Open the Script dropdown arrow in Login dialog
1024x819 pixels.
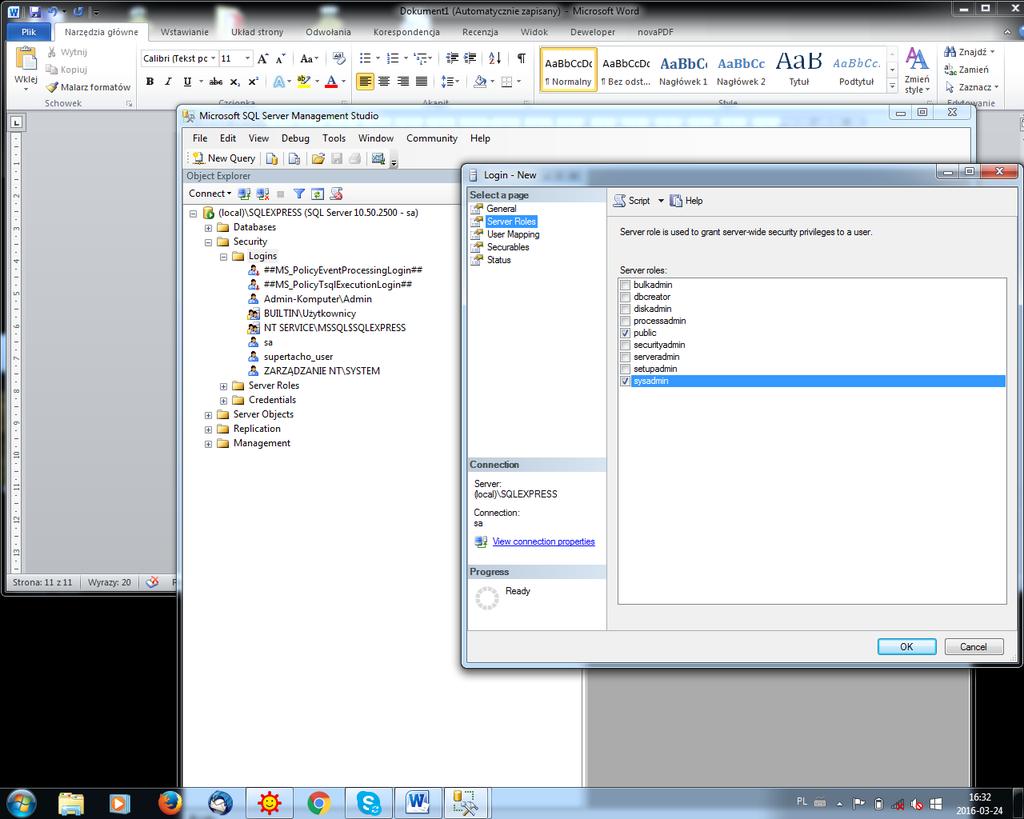pos(661,201)
